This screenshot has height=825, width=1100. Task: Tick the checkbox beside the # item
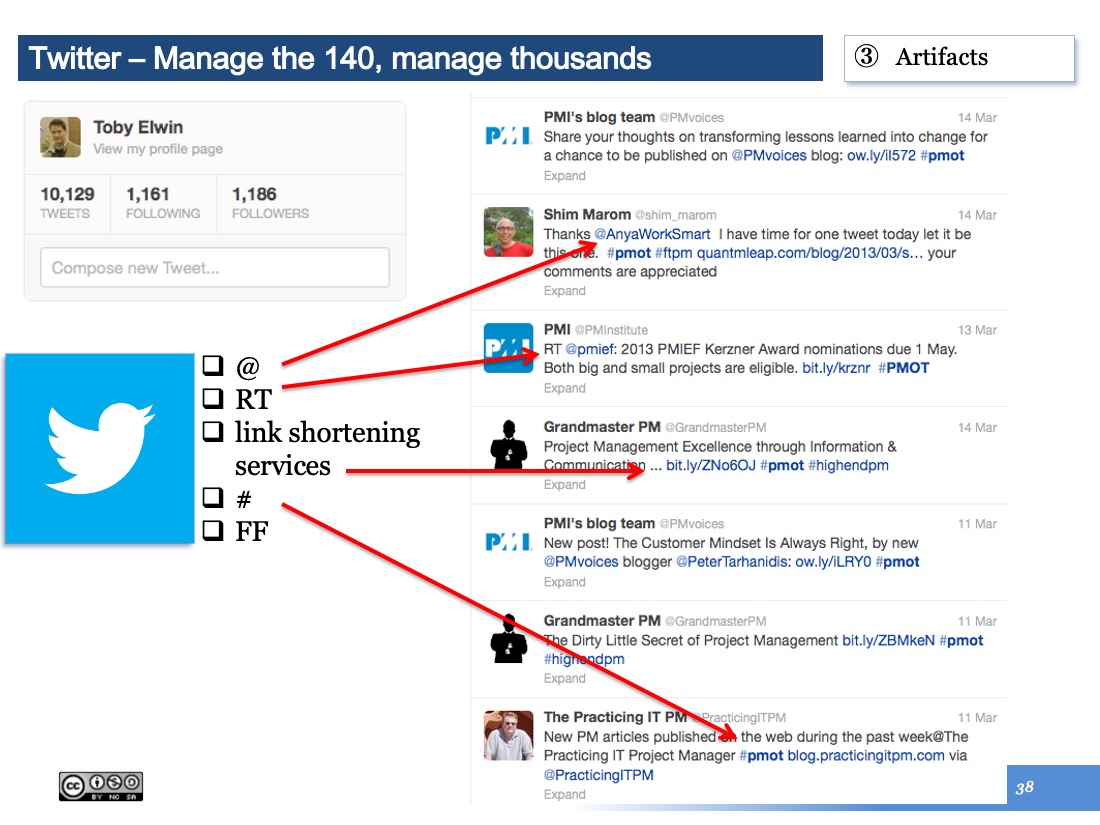[213, 497]
